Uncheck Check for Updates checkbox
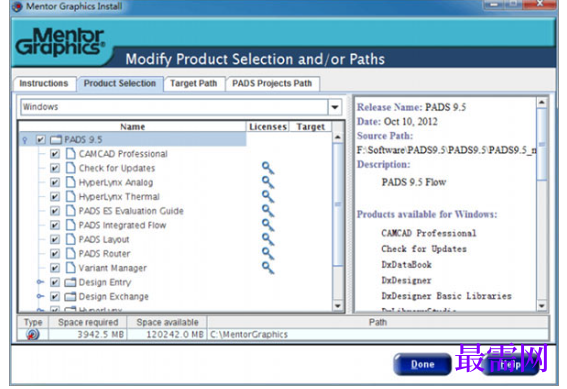The width and height of the screenshot is (567, 389). pyautogui.click(x=55, y=168)
